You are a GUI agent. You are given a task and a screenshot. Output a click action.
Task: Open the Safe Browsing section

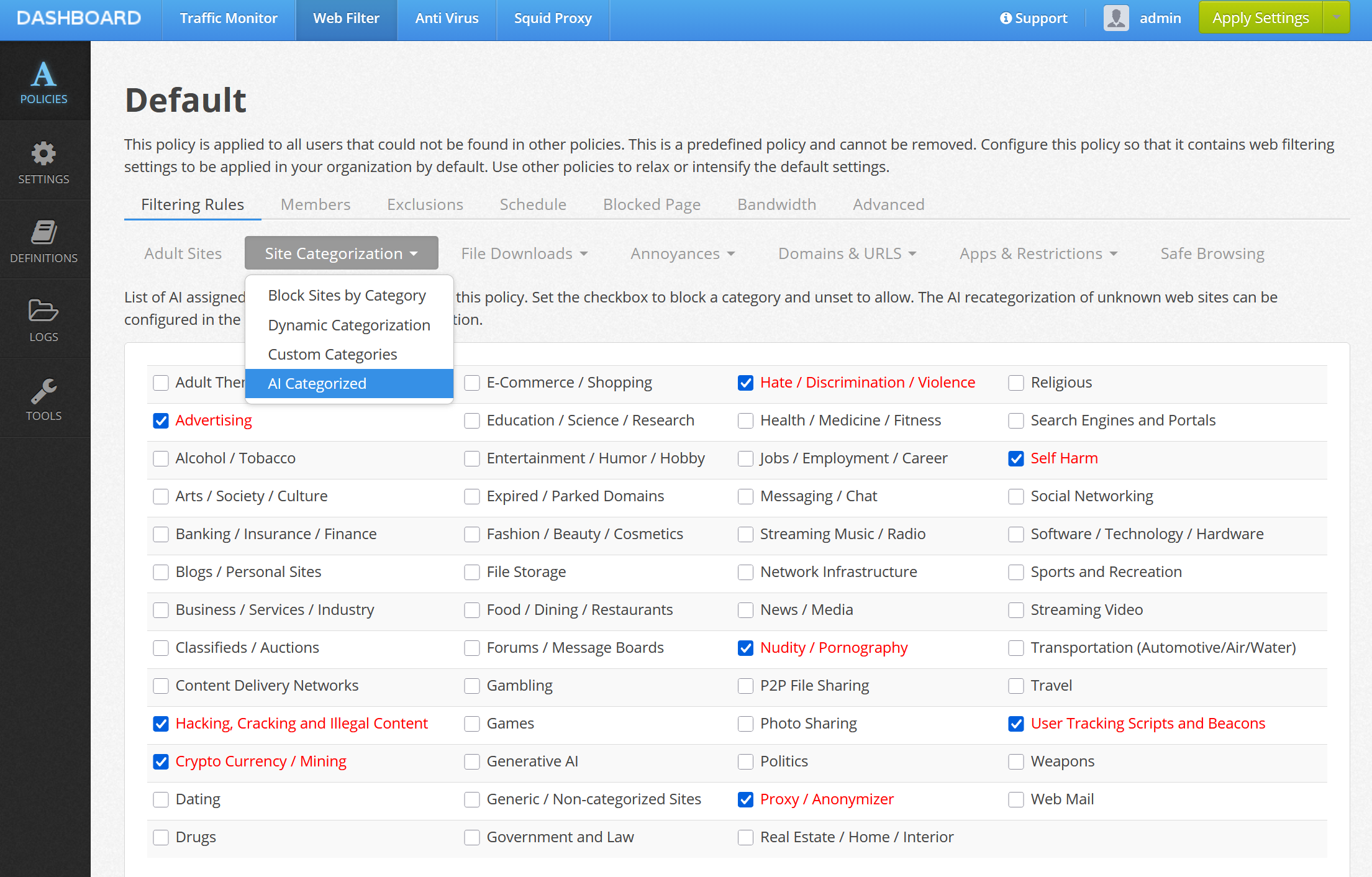[1212, 253]
